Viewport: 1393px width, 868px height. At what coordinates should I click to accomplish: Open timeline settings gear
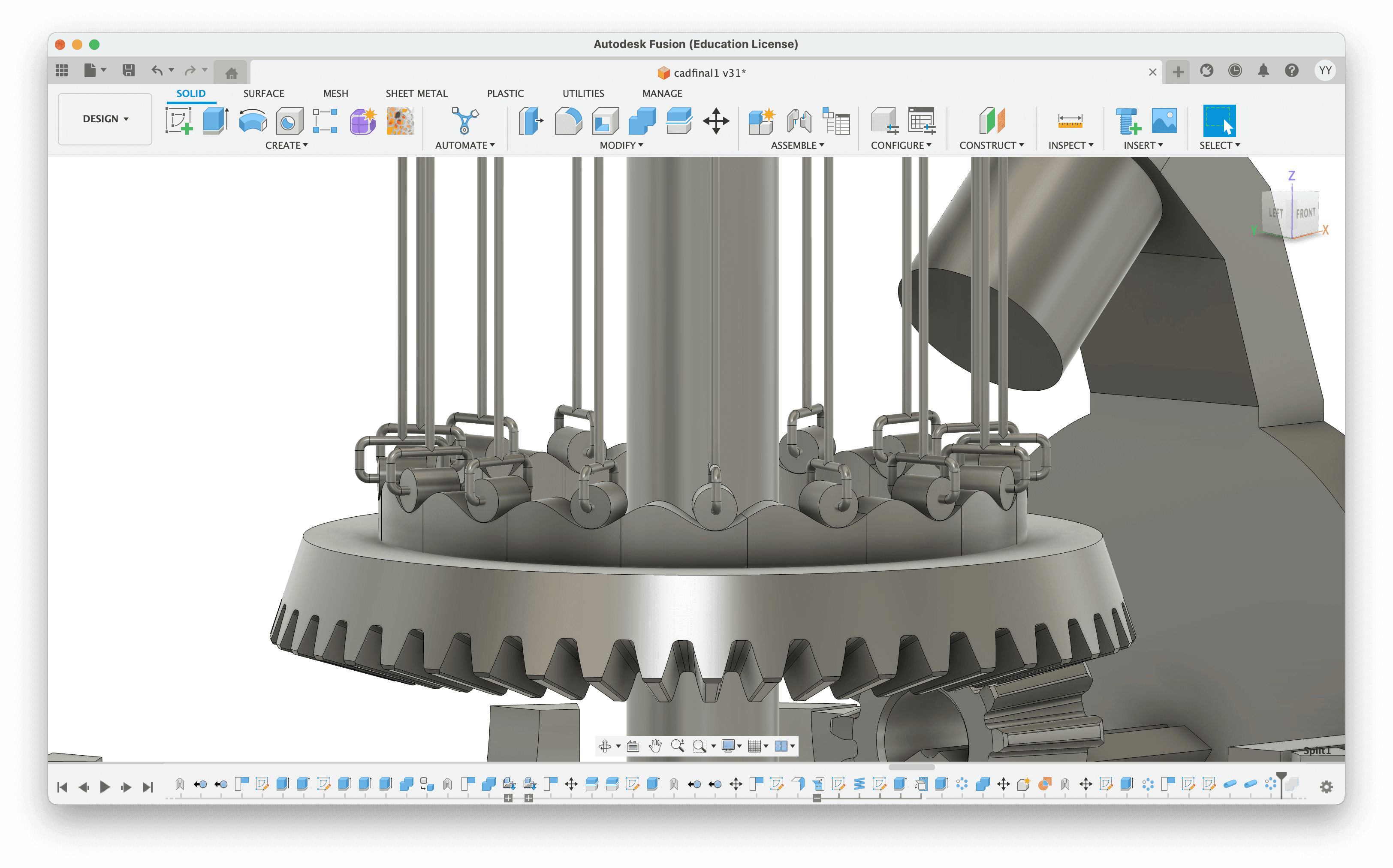(1326, 787)
